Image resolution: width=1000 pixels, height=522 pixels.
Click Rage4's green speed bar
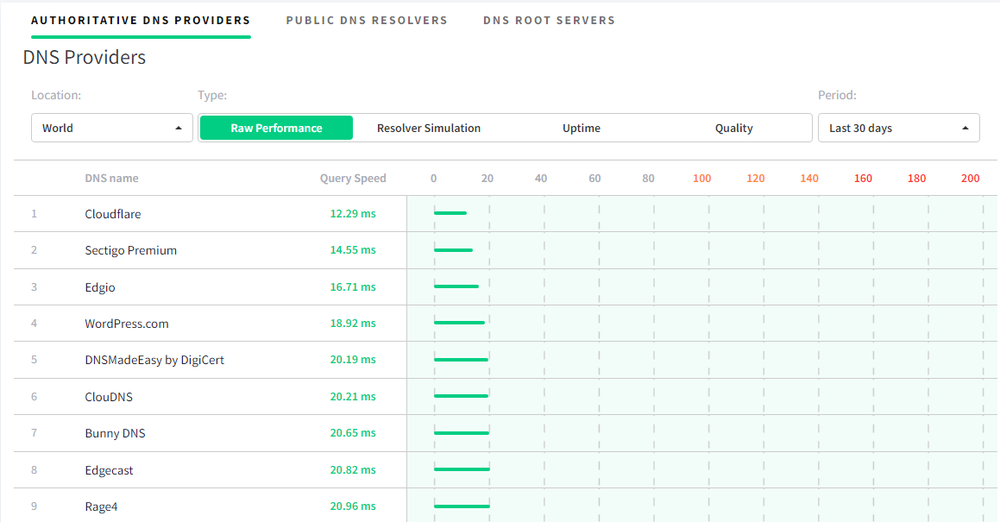(x=462, y=507)
